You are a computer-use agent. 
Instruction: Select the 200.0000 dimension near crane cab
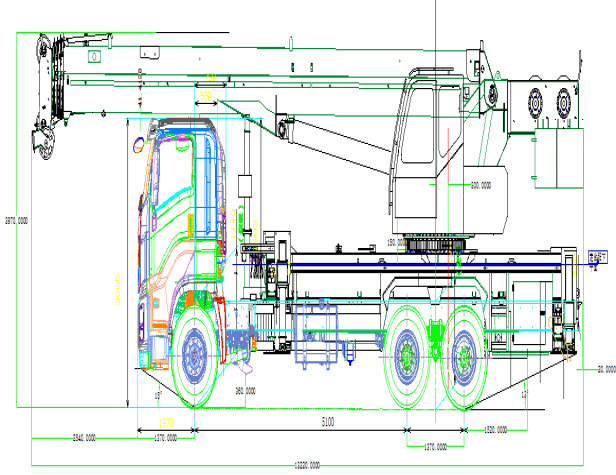(481, 185)
